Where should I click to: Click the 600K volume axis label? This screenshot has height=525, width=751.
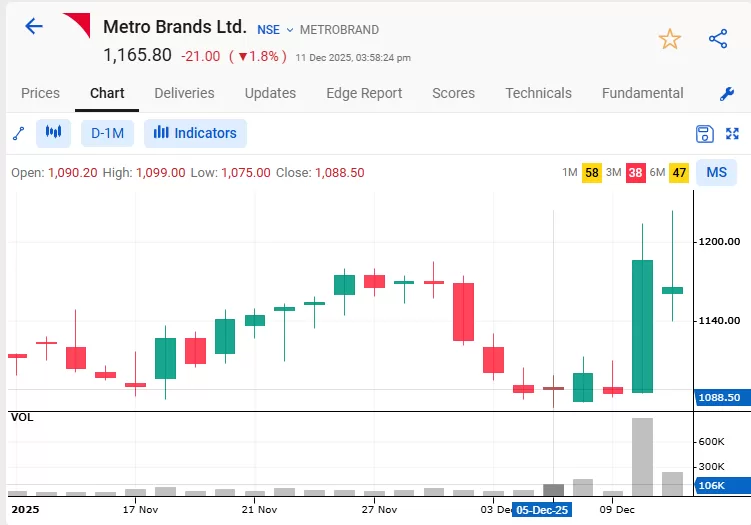coord(711,442)
